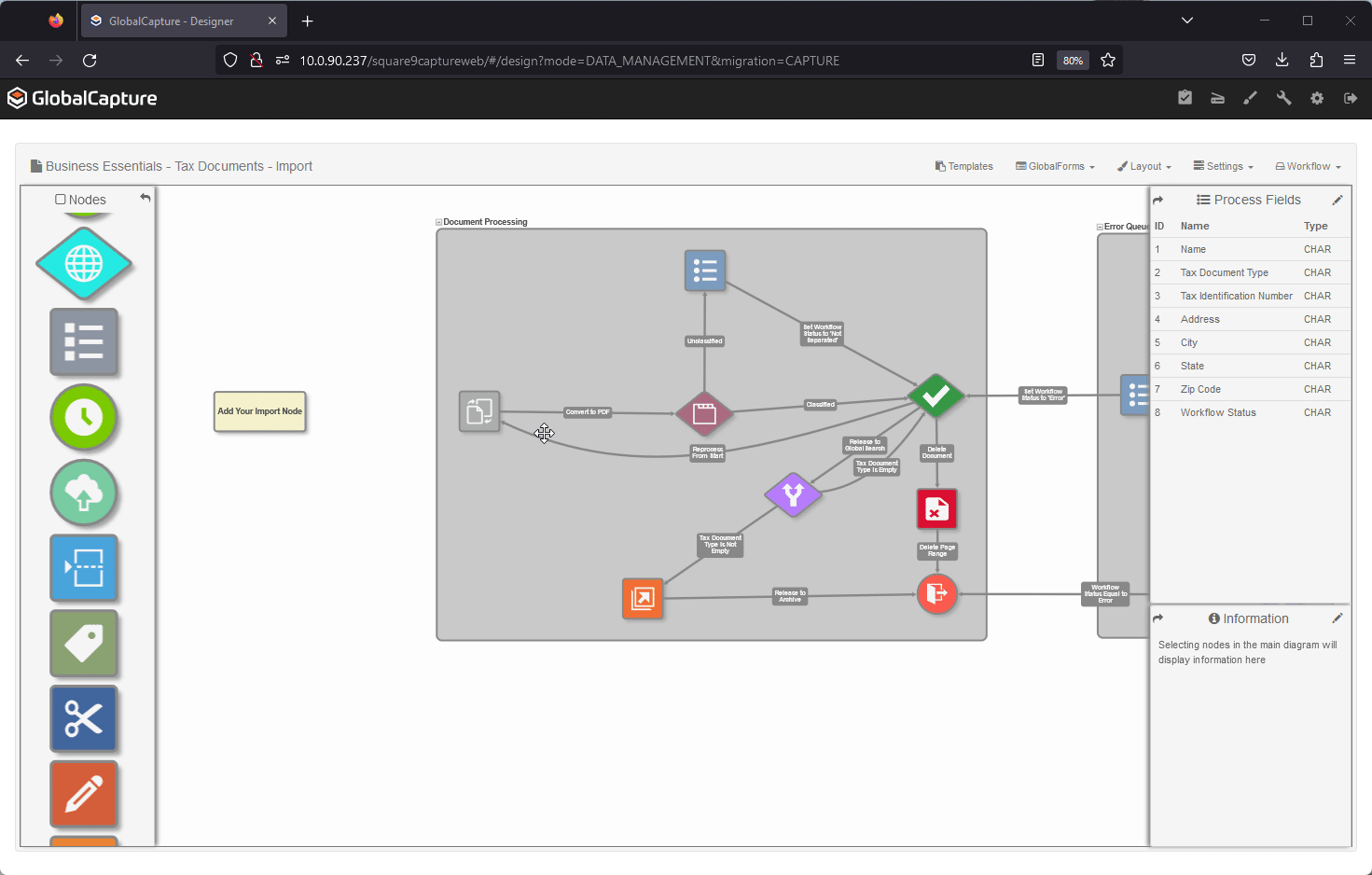Image resolution: width=1372 pixels, height=875 pixels.
Task: Select the green tag node icon
Action: click(x=84, y=643)
